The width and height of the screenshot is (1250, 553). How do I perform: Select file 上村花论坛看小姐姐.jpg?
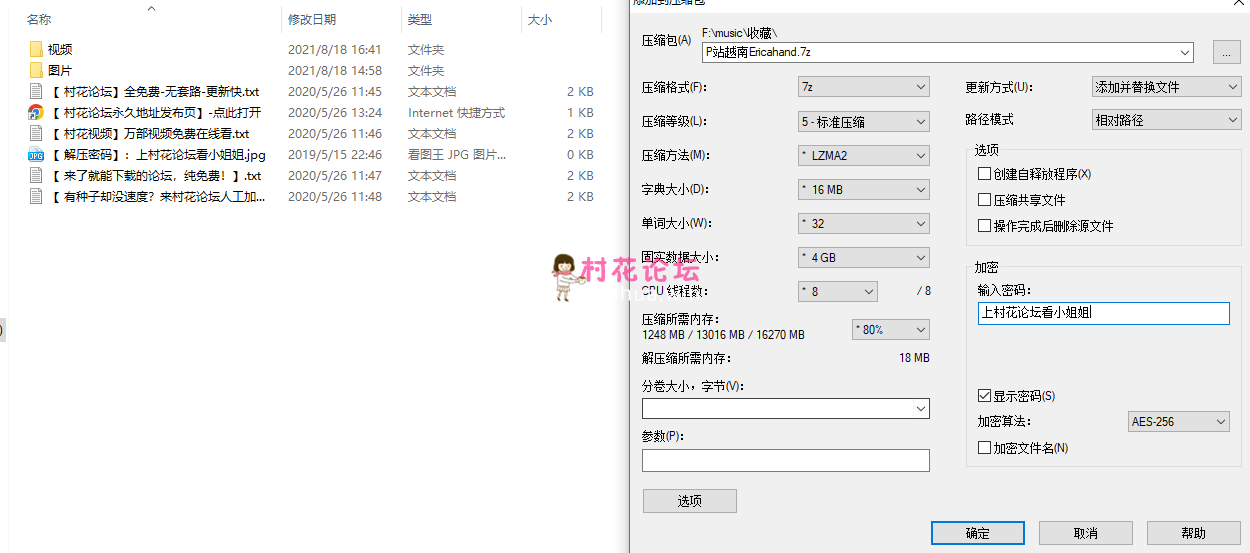pyautogui.click(x=157, y=154)
